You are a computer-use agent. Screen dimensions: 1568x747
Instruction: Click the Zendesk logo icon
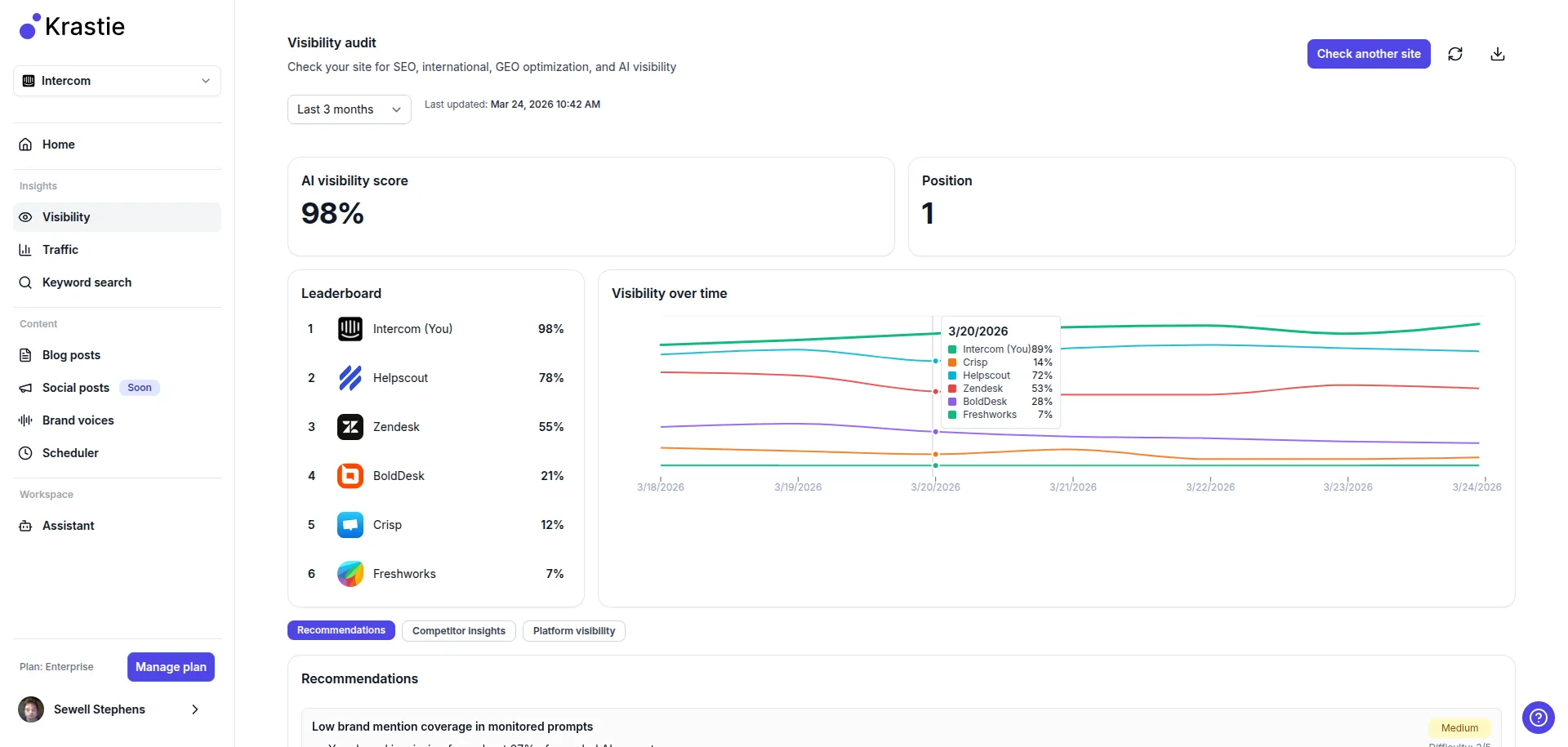[350, 427]
